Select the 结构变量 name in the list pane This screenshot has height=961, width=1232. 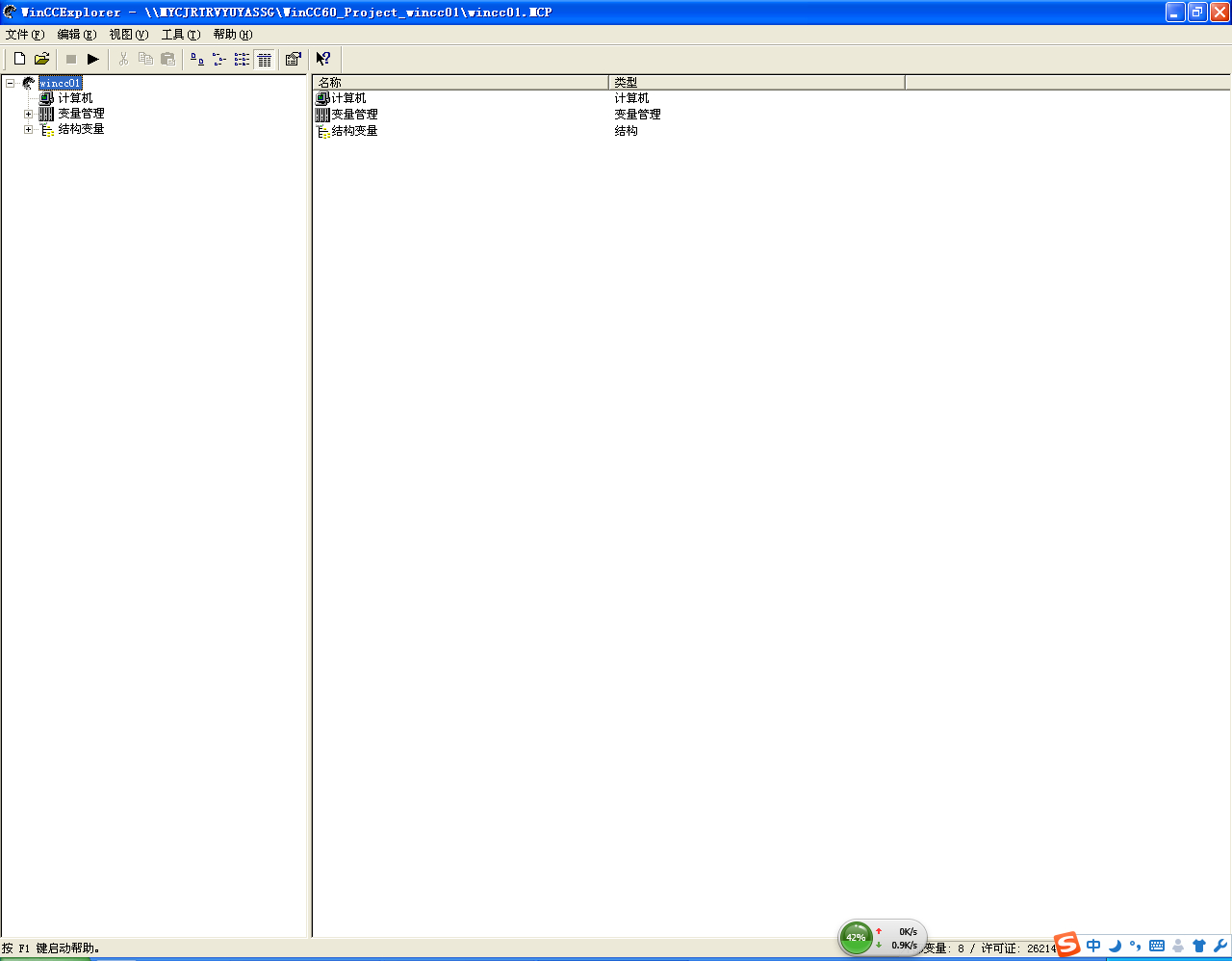point(355,131)
